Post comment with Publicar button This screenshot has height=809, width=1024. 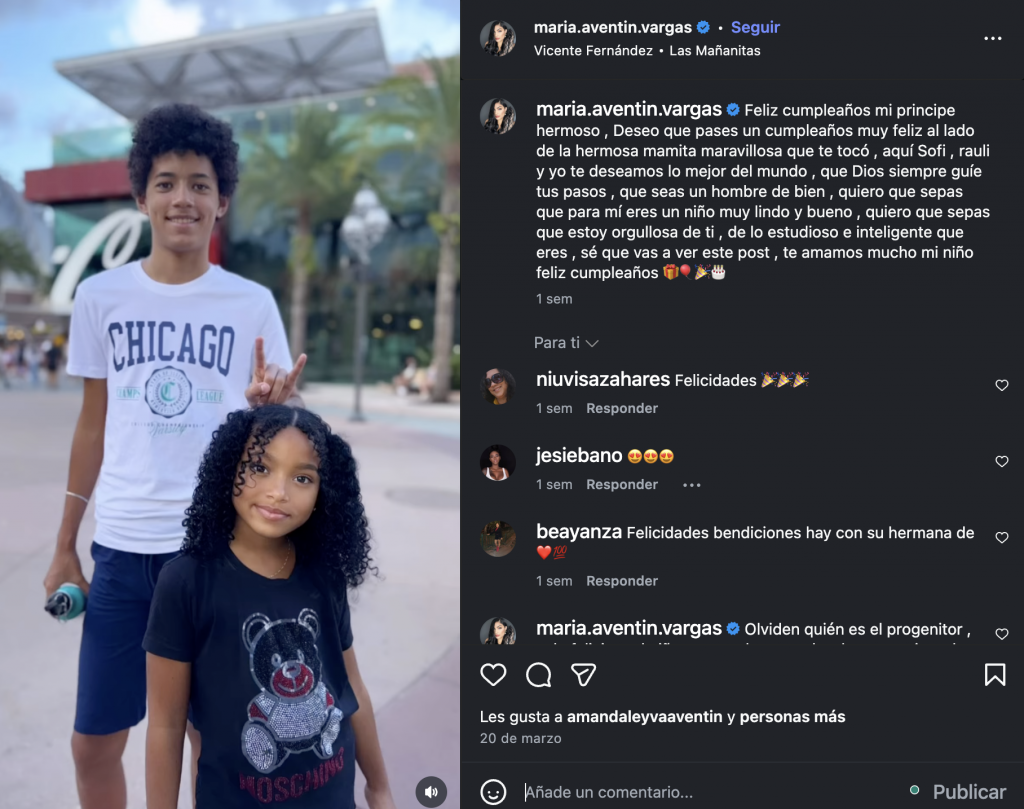[x=969, y=792]
